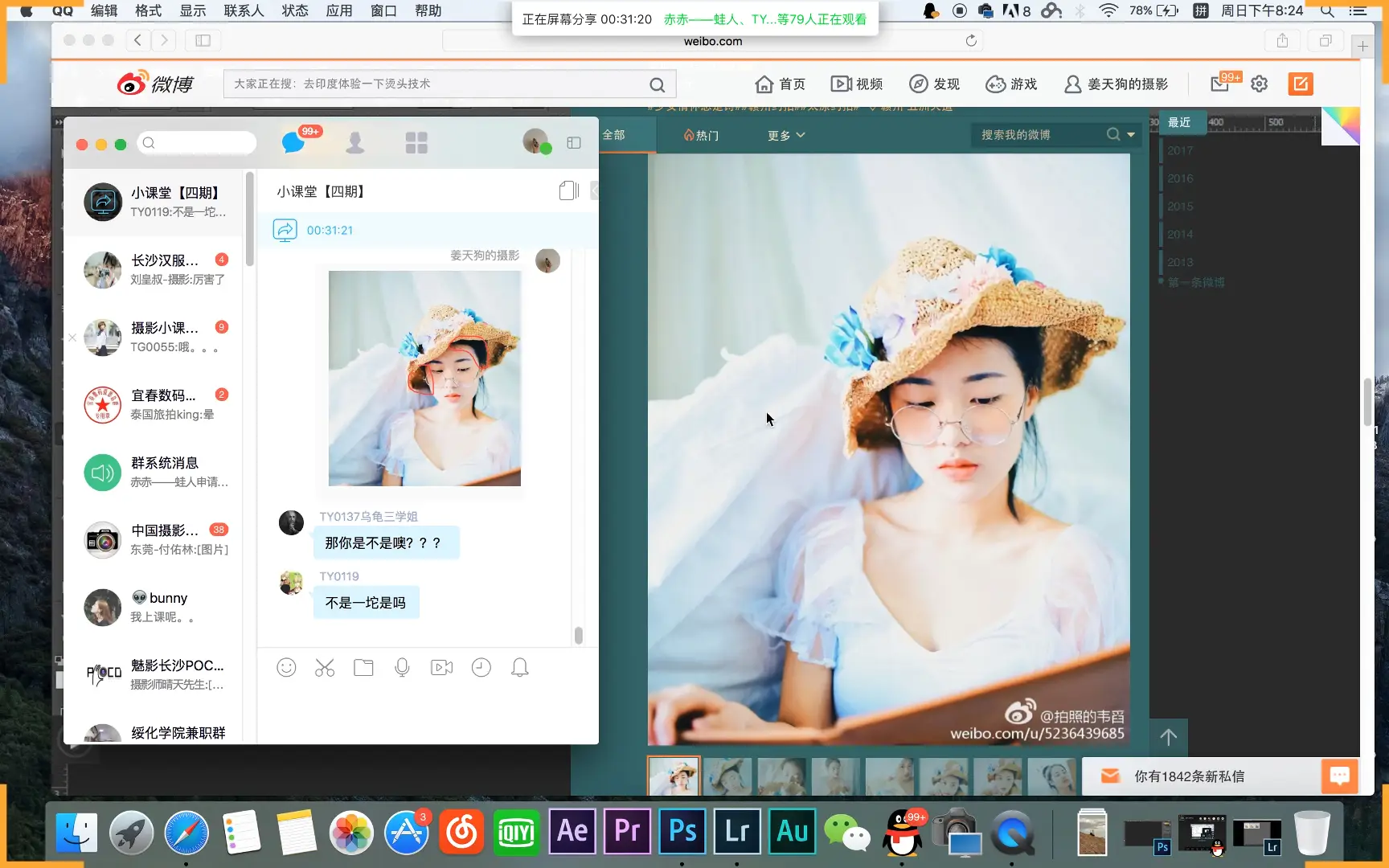Click the chat image thumbnail of girl

coord(424,379)
